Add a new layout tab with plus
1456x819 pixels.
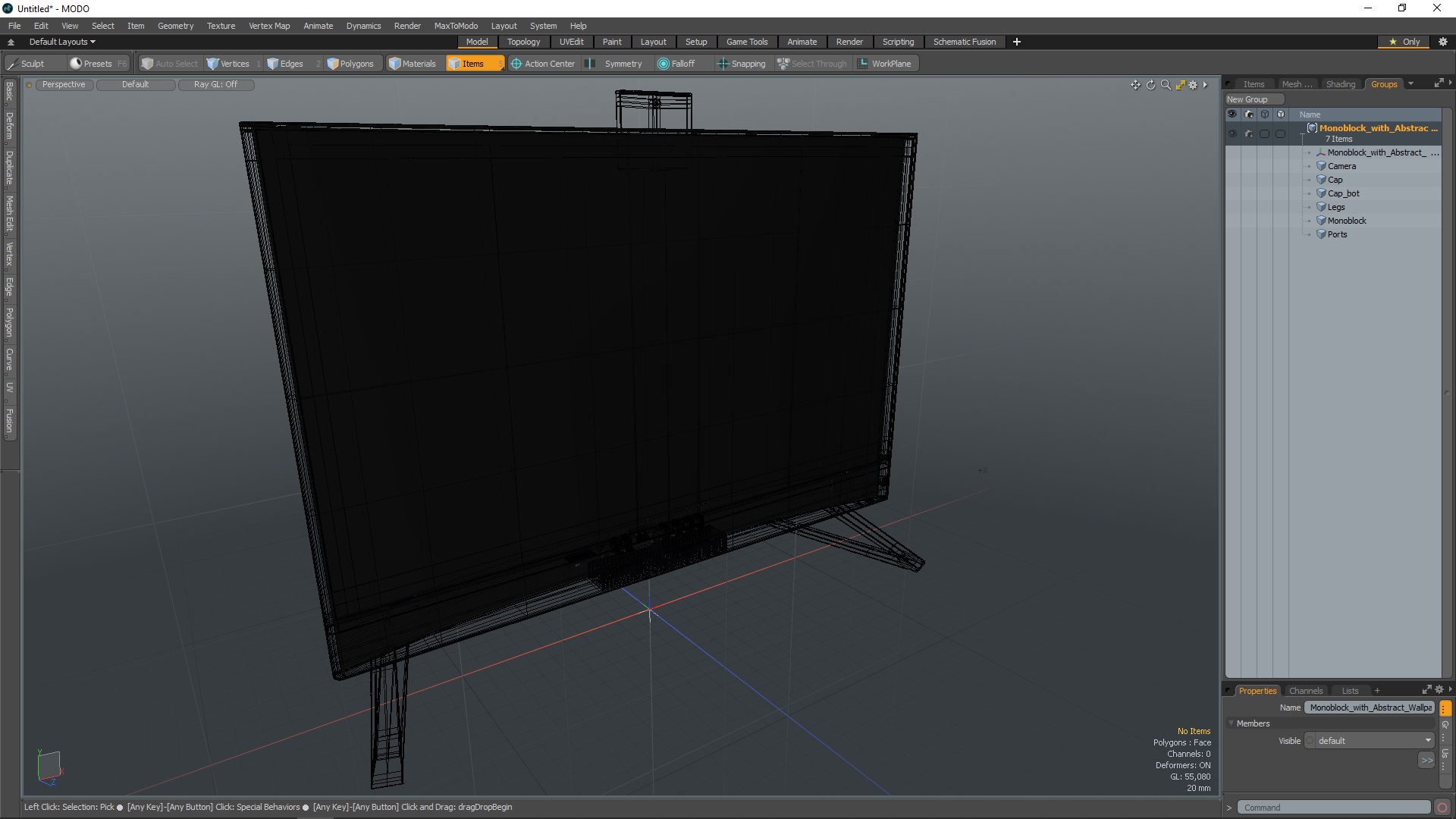tap(1017, 42)
